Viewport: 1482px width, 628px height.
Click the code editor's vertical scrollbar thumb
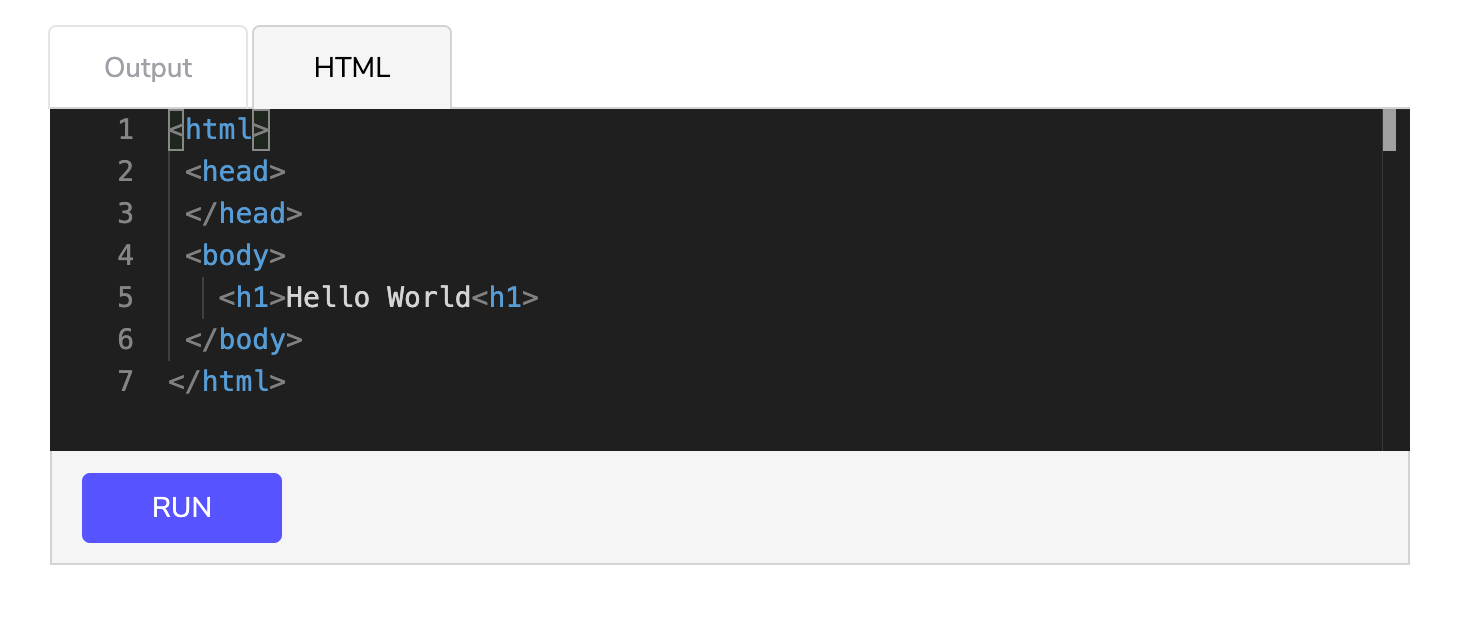click(1389, 130)
